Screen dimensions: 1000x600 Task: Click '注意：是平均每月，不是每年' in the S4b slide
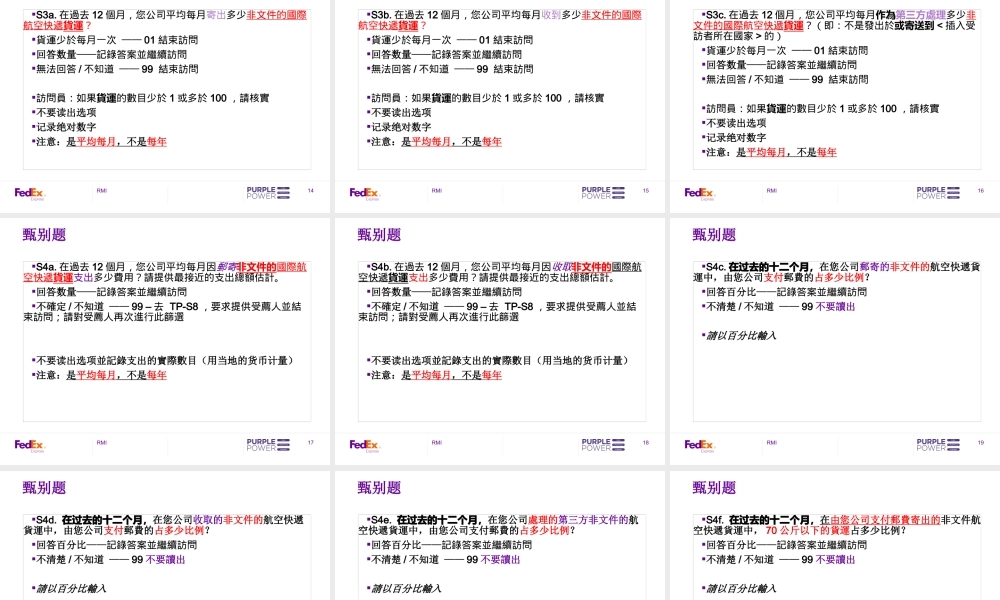(x=434, y=376)
